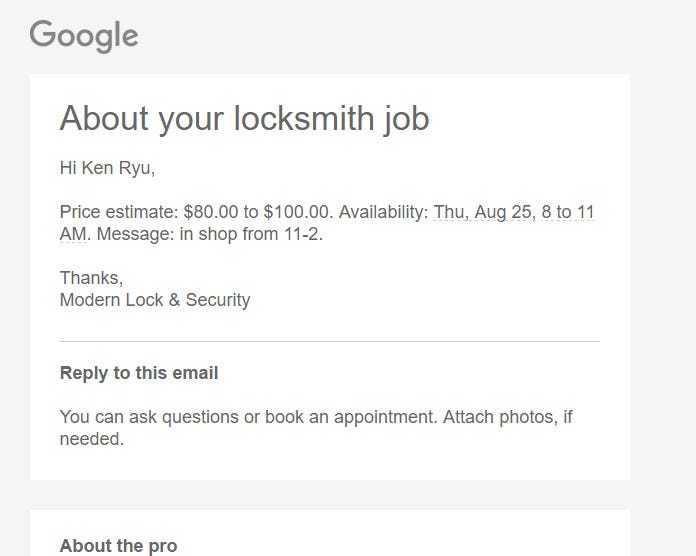
Task: Select the word 'locksmith' in the title
Action: pos(304,119)
